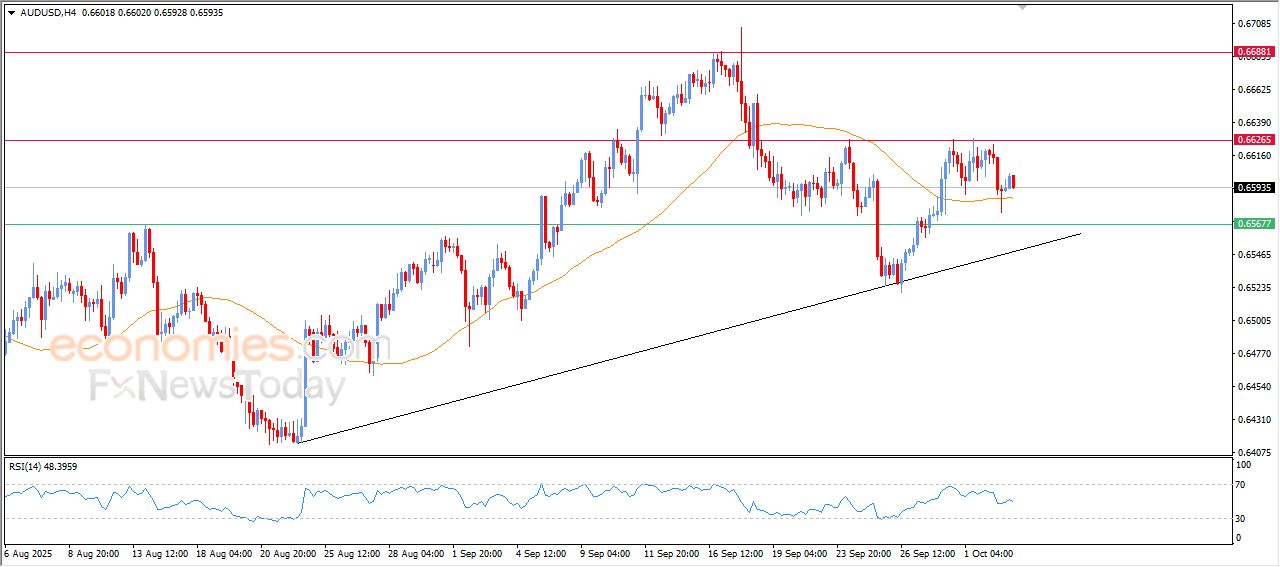Viewport: 1280px width, 567px height.
Task: Click the FxNewsToday watermark logo
Action: 190,386
